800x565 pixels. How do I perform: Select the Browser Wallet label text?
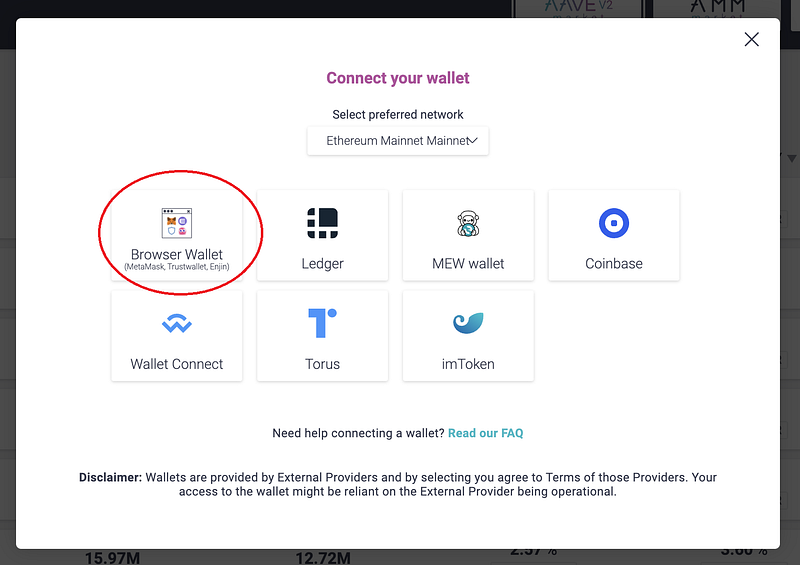[x=177, y=254]
